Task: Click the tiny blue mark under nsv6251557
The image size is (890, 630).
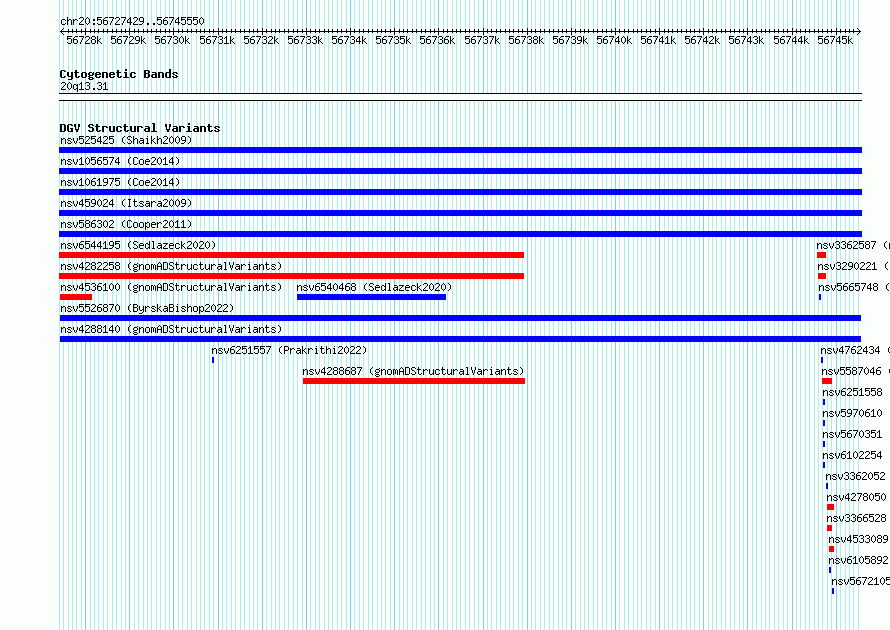Action: pyautogui.click(x=213, y=360)
